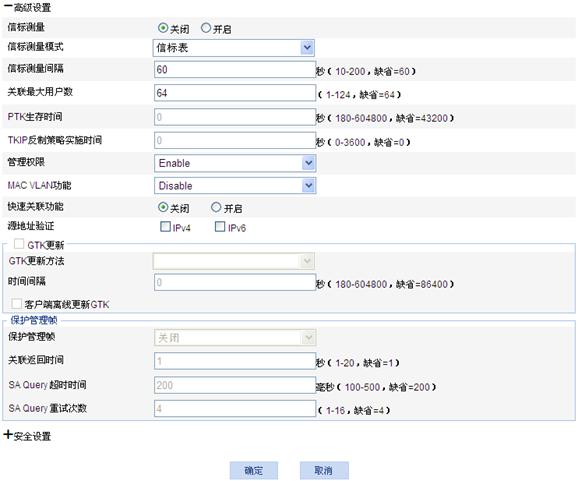Screen dimensions: 578x481
Task: Click the SA Query 超时时间 field
Action: (235, 386)
